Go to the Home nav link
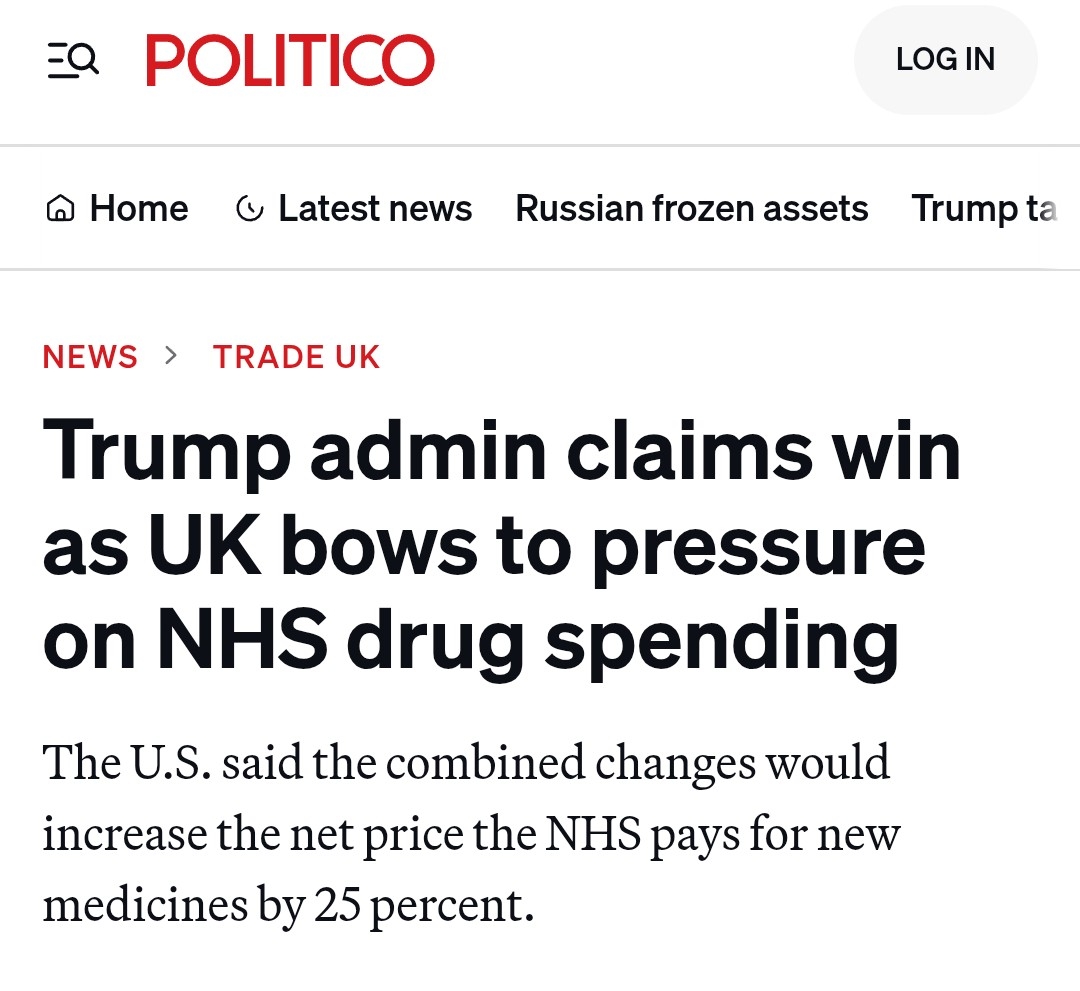1080x991 pixels. [138, 209]
